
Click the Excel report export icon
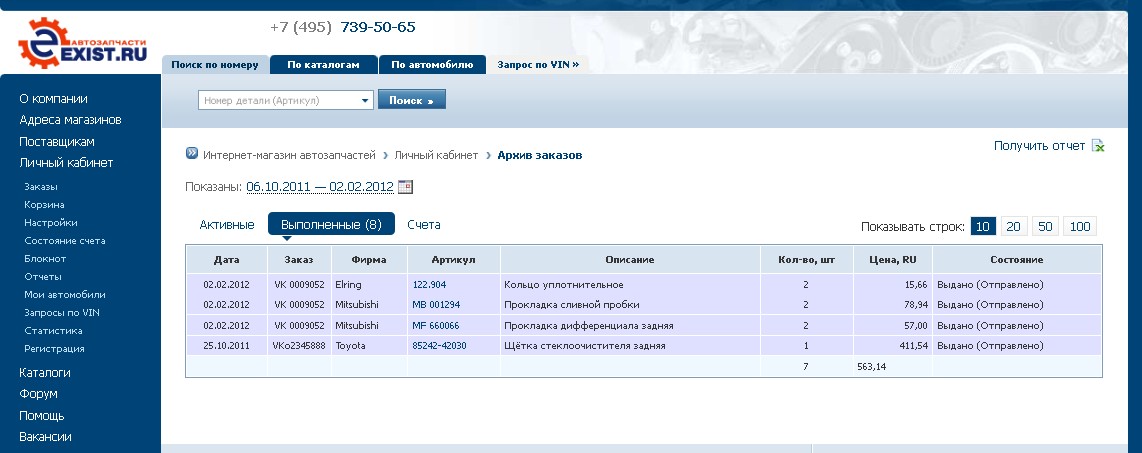click(x=1098, y=146)
